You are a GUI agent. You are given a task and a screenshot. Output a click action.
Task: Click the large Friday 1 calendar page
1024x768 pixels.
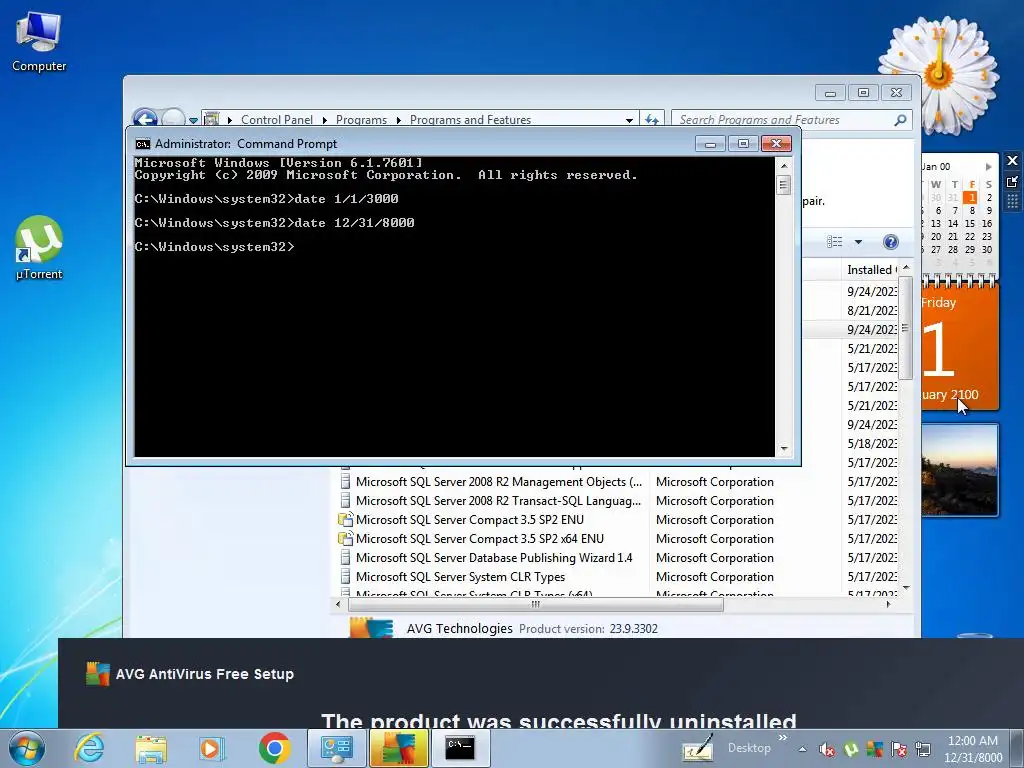[x=959, y=346]
